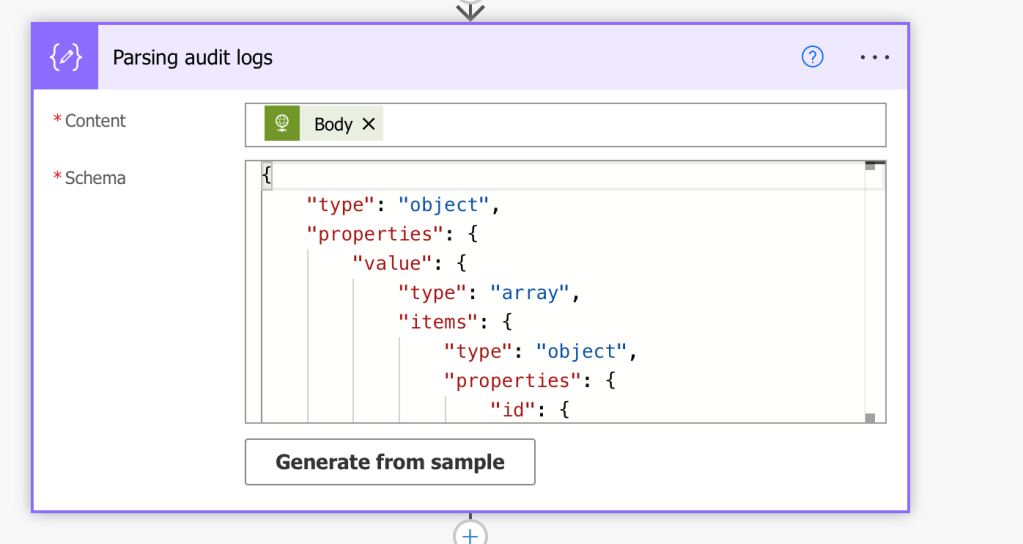Click the Body dynamic content token
Screen dimensions: 1023x544
333,124
